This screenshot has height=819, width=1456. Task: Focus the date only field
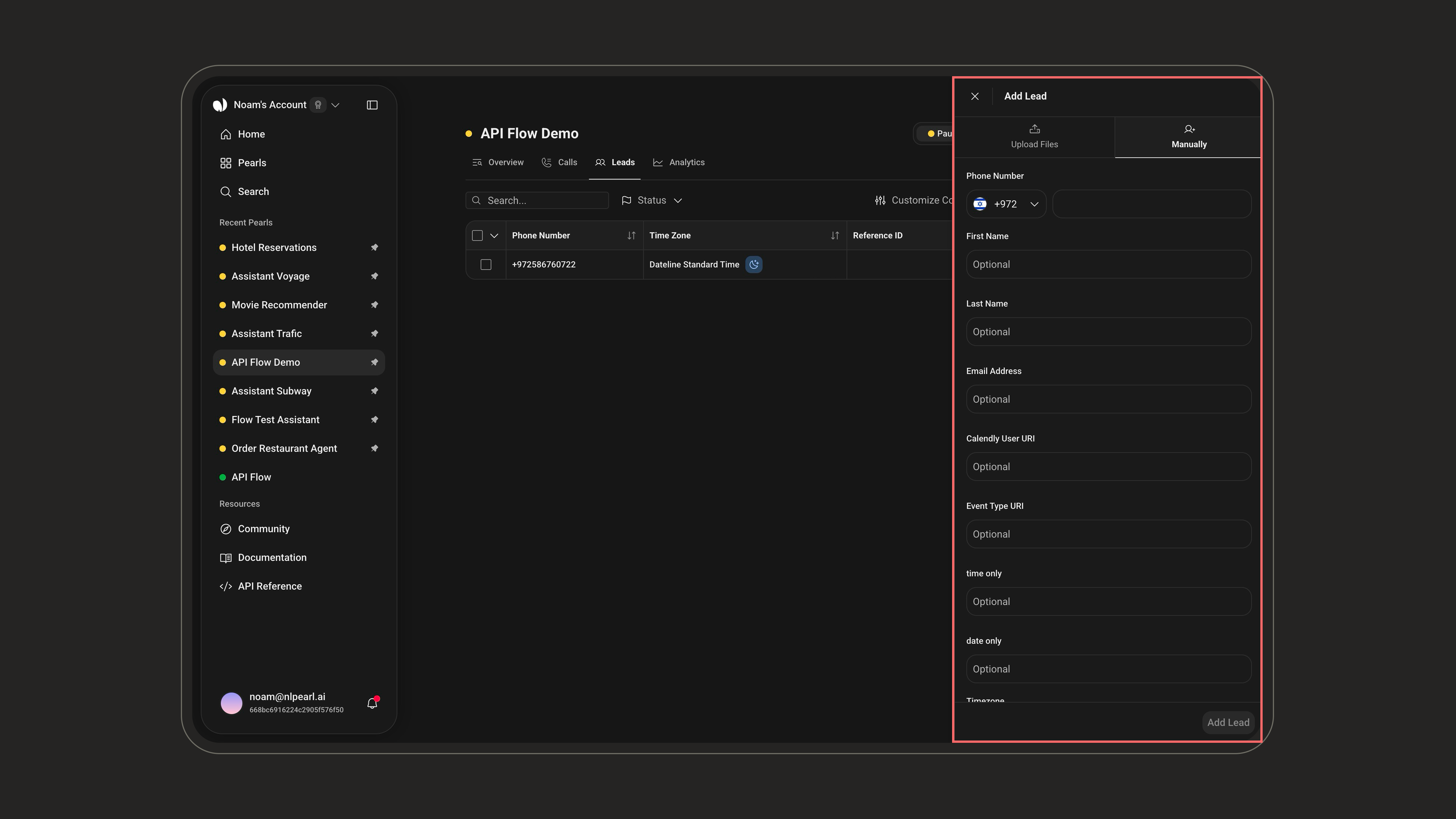tap(1109, 669)
